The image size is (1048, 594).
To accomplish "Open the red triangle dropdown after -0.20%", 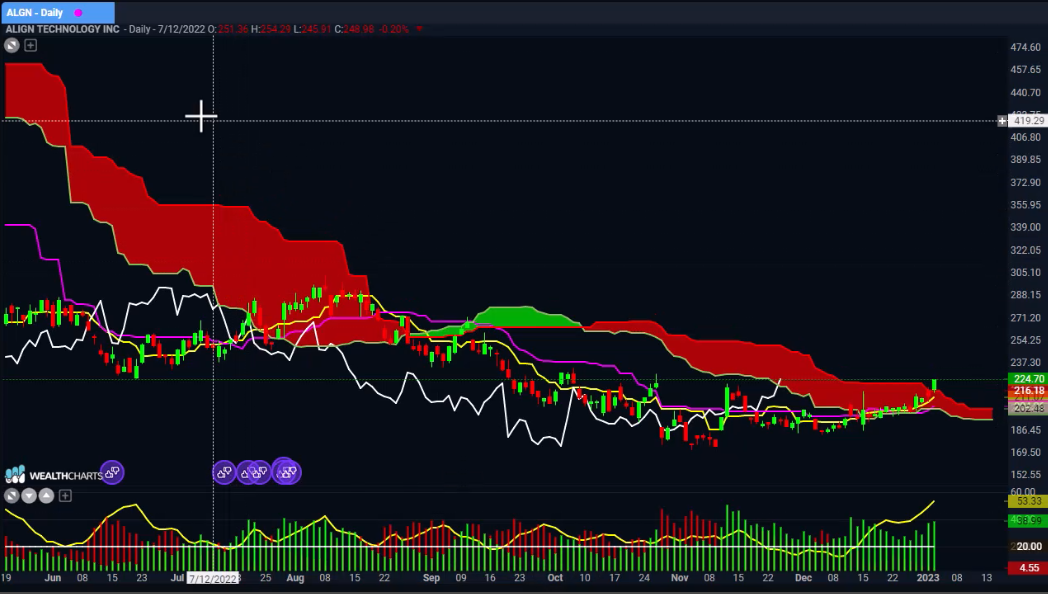I will pos(420,29).
